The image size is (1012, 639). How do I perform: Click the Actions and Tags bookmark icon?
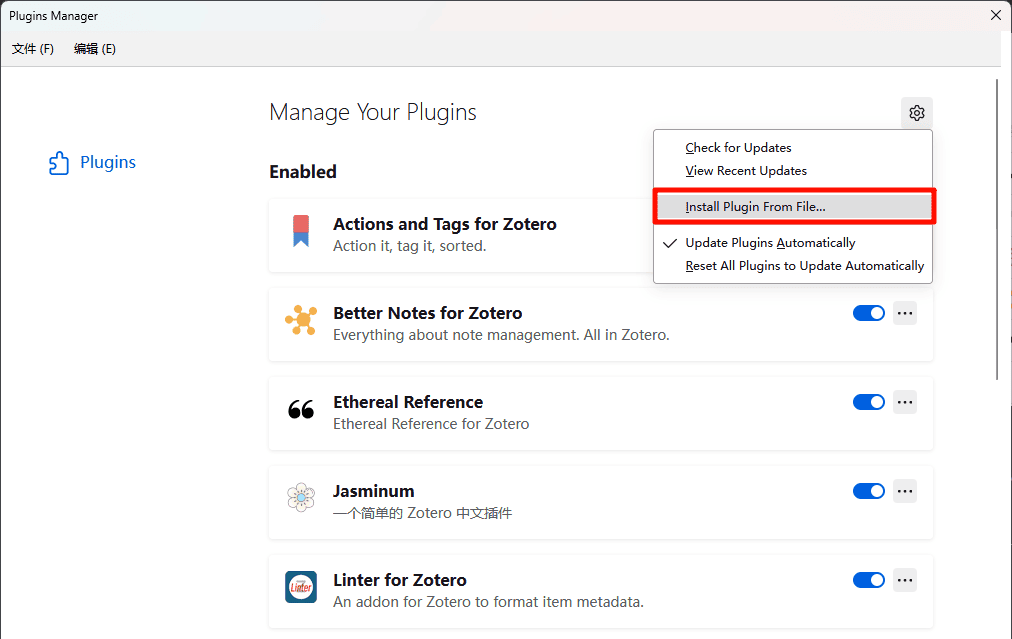click(301, 231)
